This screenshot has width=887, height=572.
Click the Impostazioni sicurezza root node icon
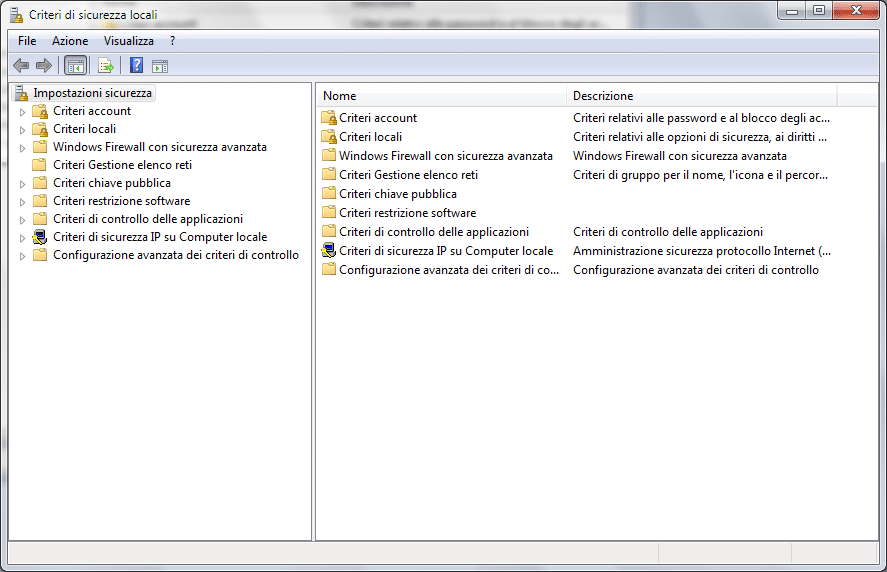click(21, 93)
